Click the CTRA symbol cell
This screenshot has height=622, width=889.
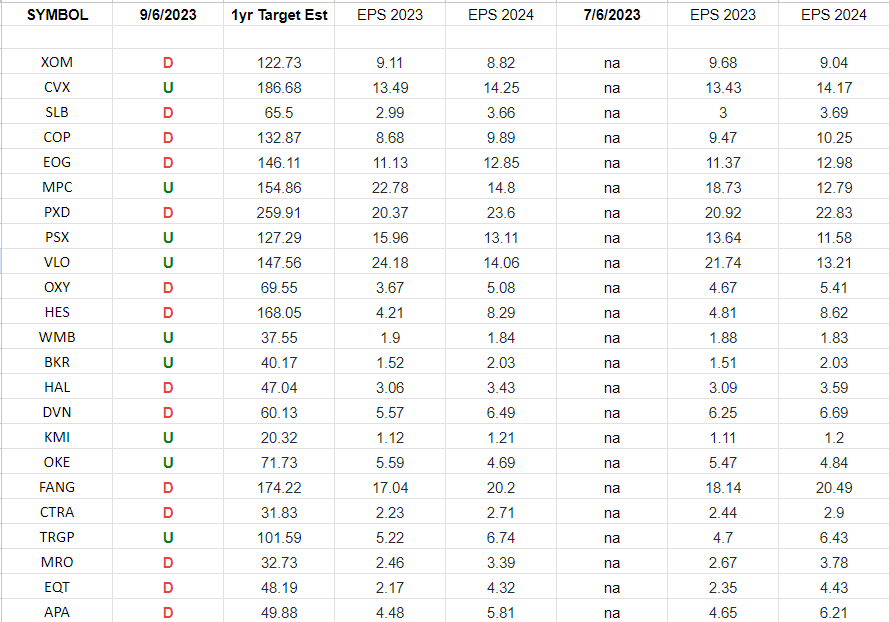coord(57,512)
